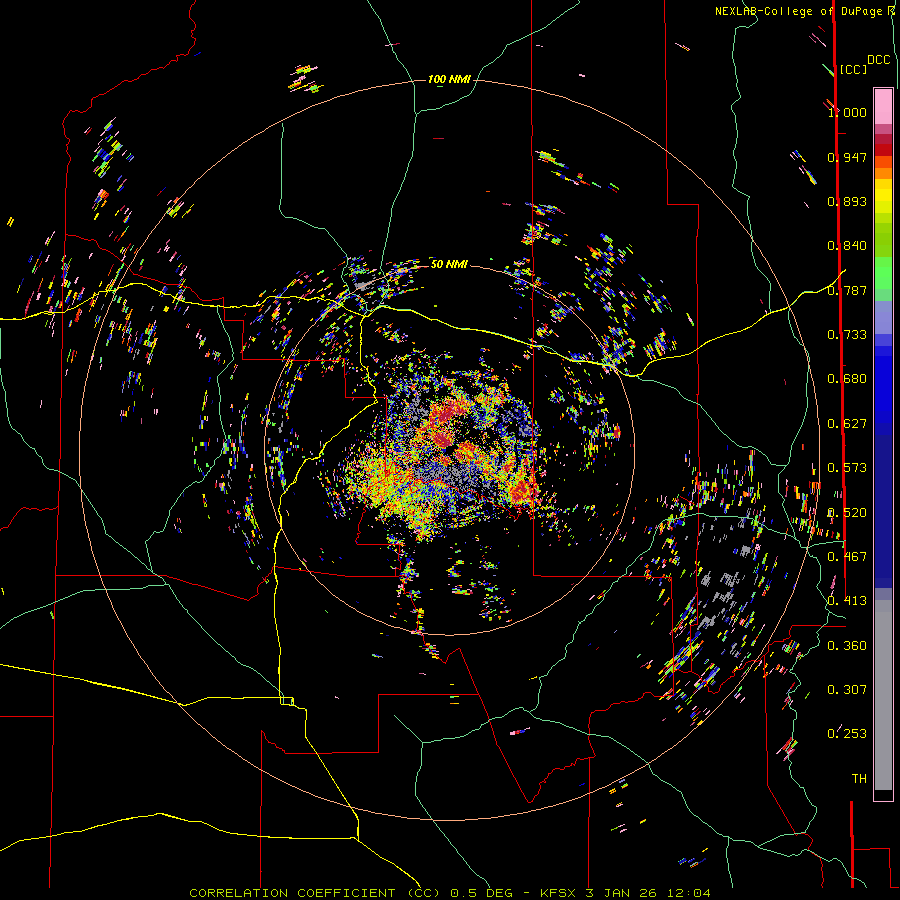Click the 0.733 scale value
Viewport: 900px width, 900px height.
(847, 335)
